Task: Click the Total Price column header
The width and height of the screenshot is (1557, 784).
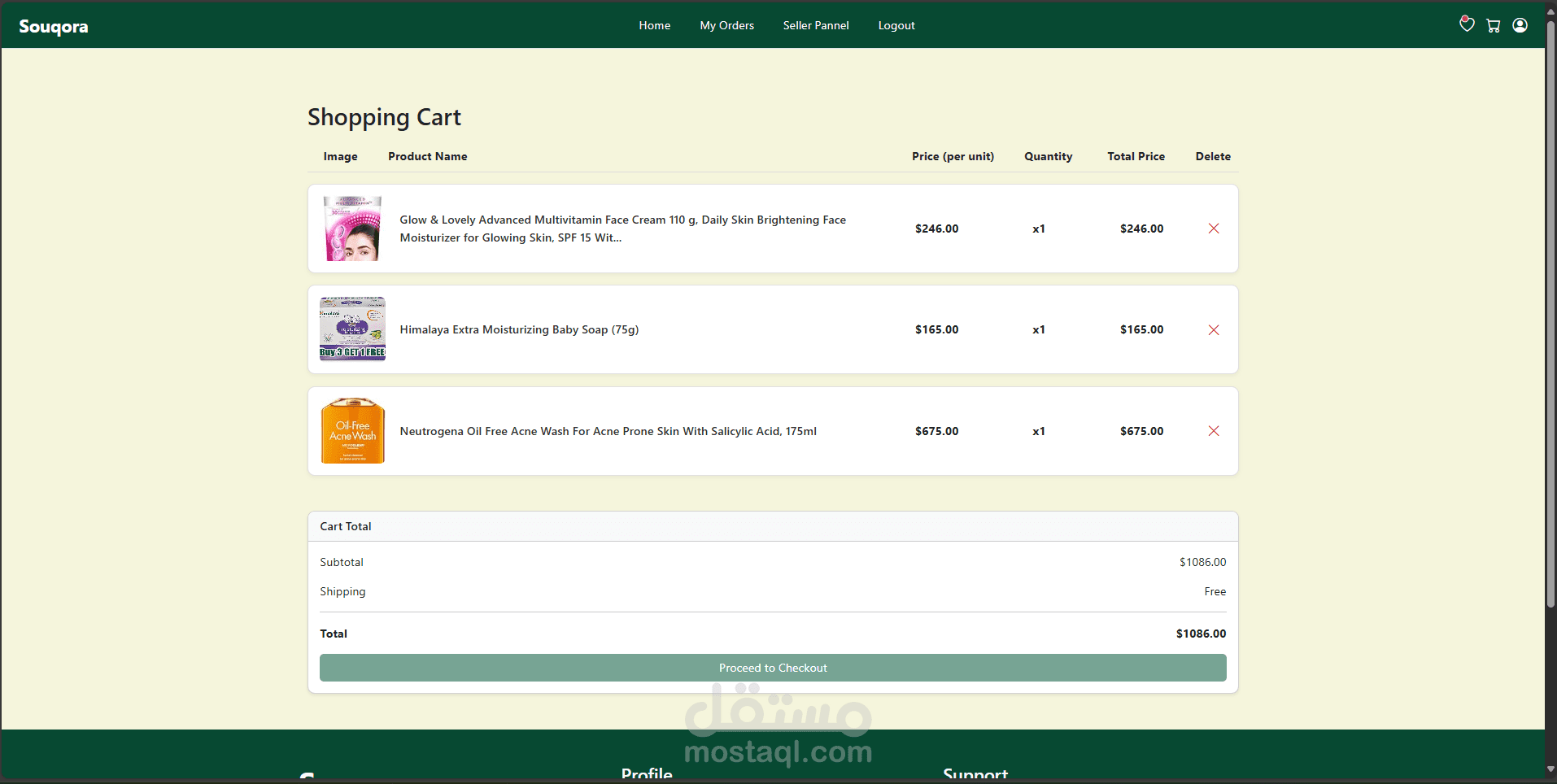Action: pos(1136,156)
